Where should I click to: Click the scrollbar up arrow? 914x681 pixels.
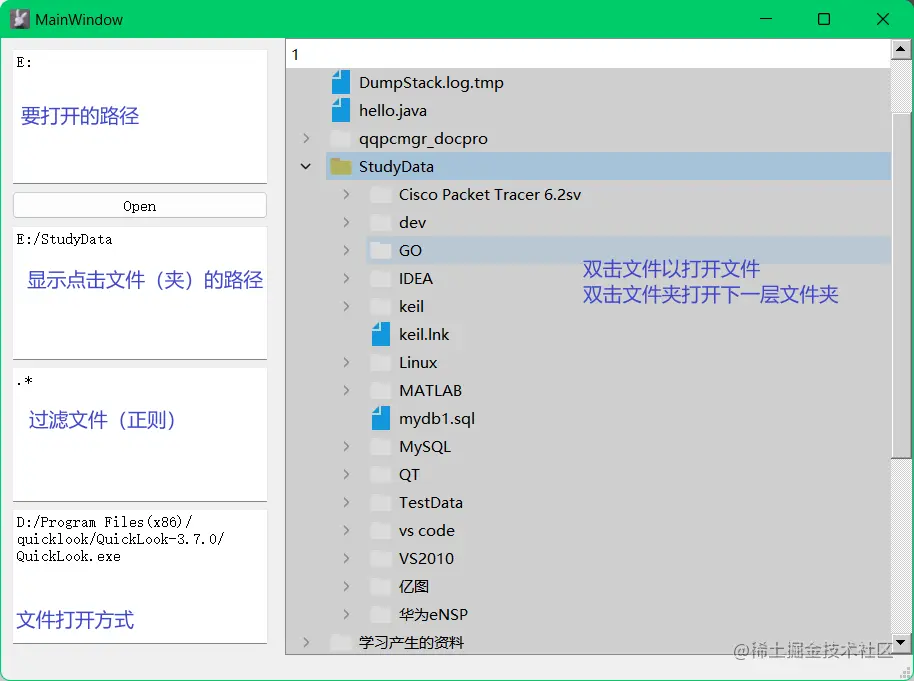[901, 50]
